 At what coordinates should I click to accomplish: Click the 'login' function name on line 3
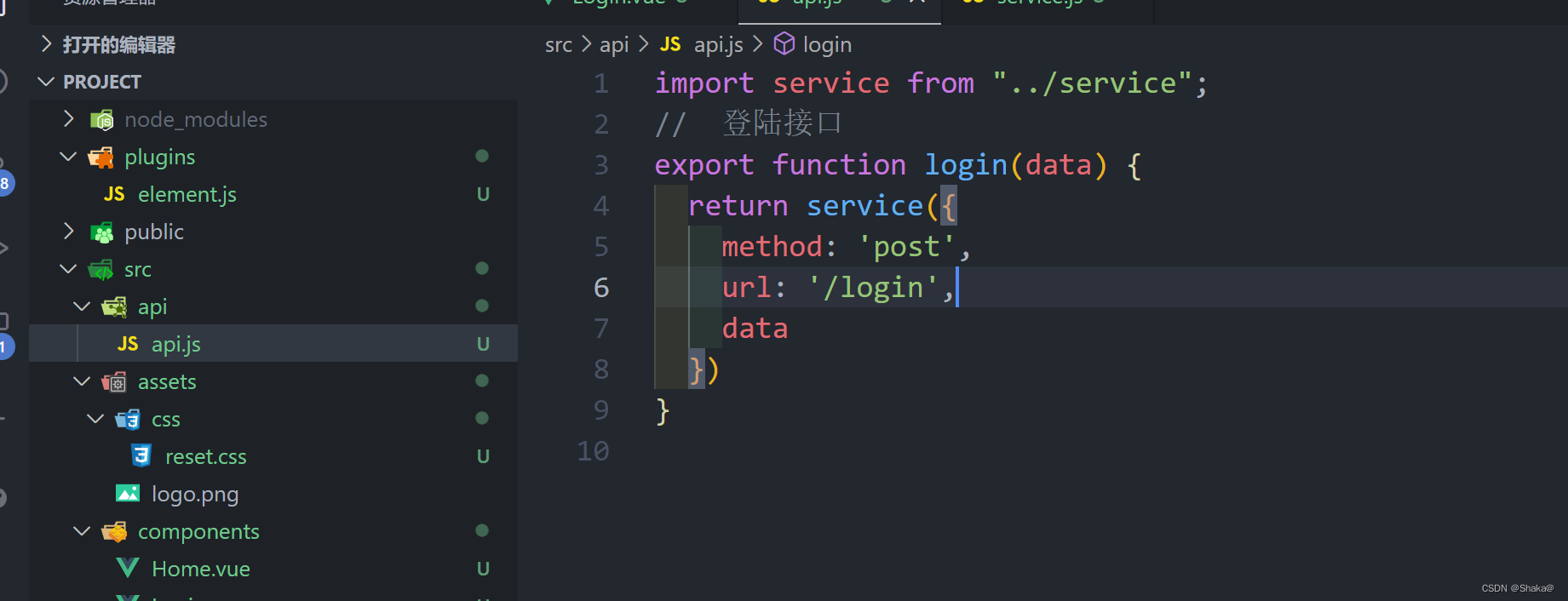966,165
